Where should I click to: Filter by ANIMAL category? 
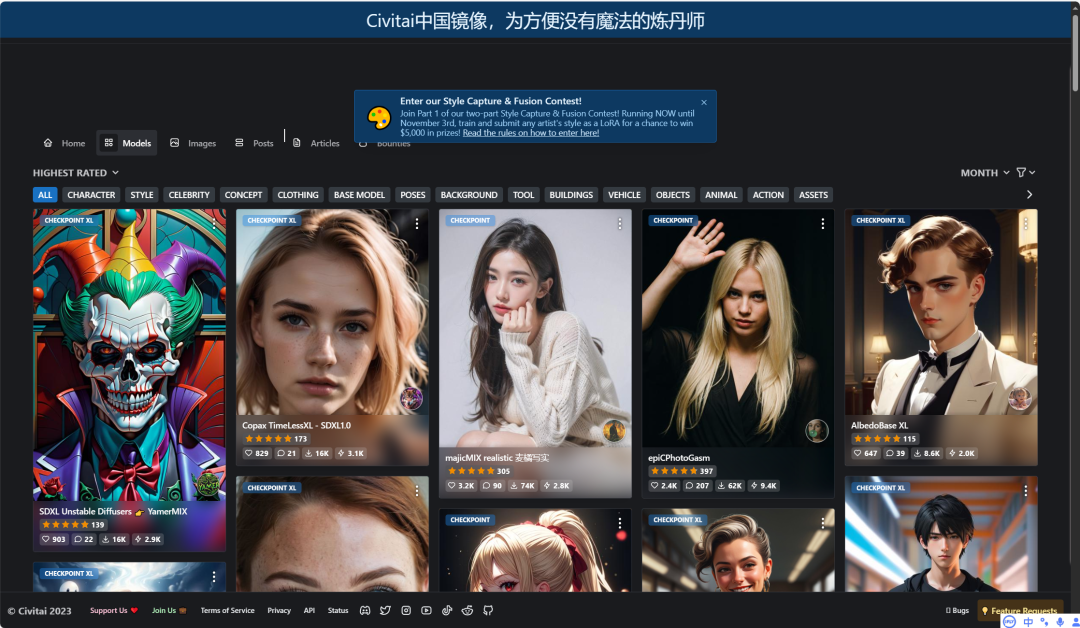point(721,195)
